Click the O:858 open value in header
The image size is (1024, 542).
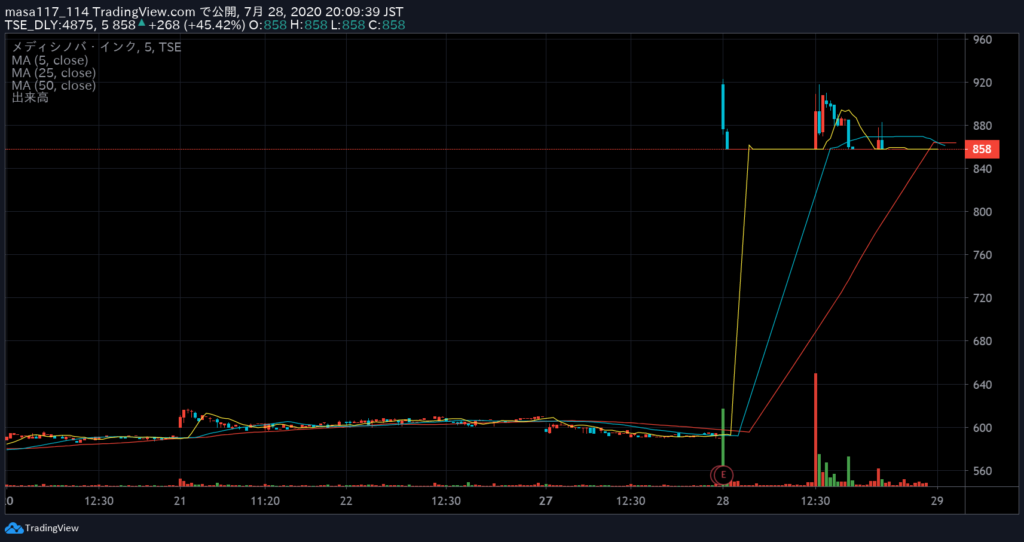[268, 25]
